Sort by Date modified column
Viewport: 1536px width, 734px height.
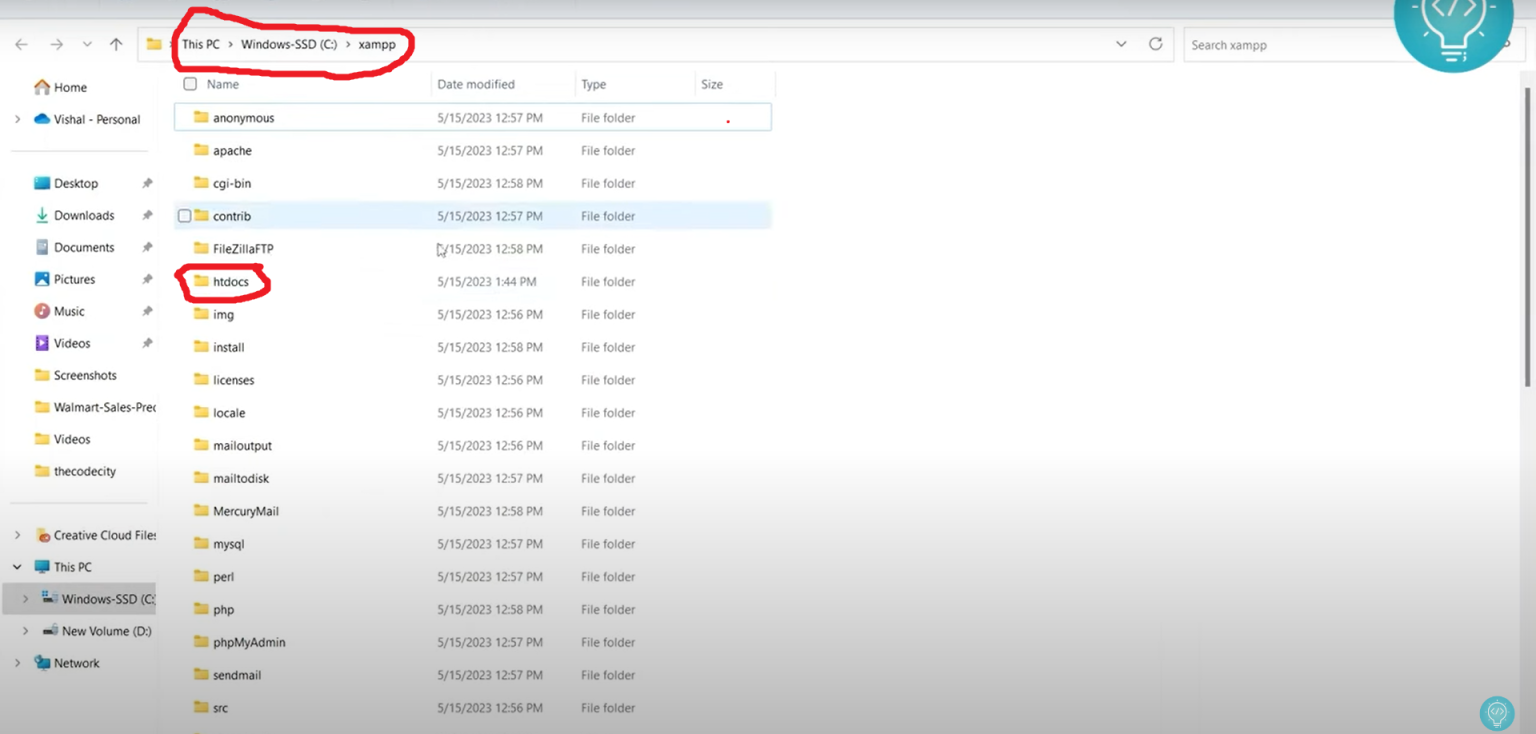476,84
